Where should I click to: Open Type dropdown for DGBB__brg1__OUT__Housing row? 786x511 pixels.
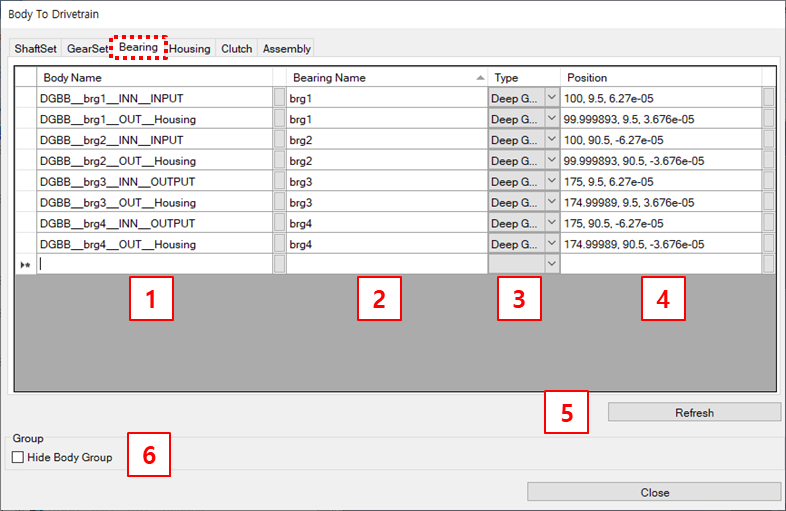point(552,118)
